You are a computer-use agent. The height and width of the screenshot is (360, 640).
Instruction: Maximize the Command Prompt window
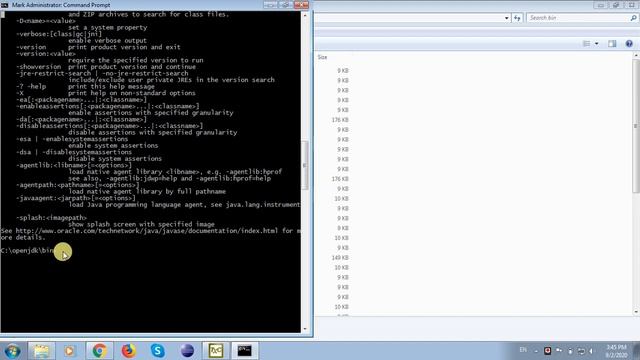click(x=285, y=5)
